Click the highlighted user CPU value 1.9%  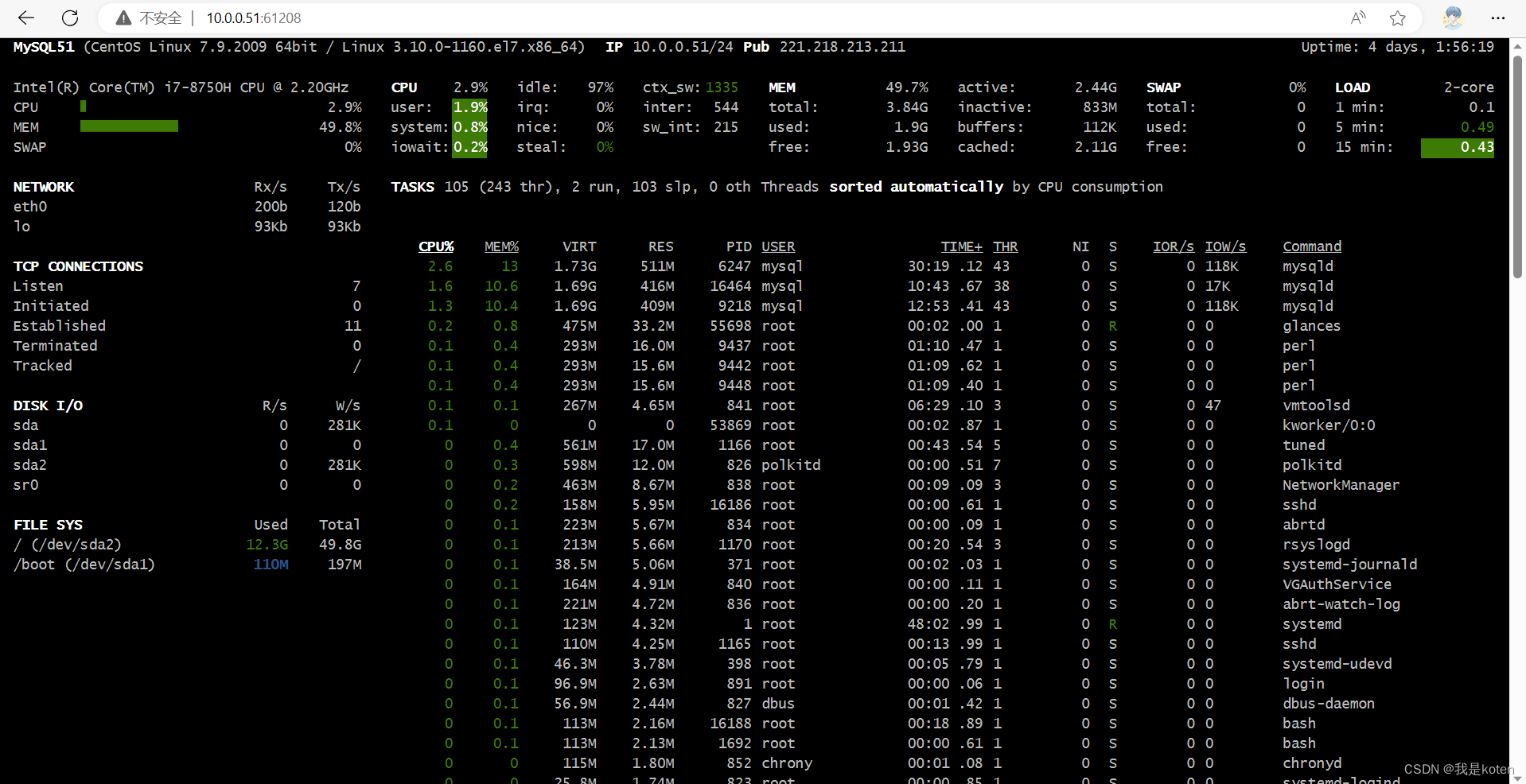[470, 107]
